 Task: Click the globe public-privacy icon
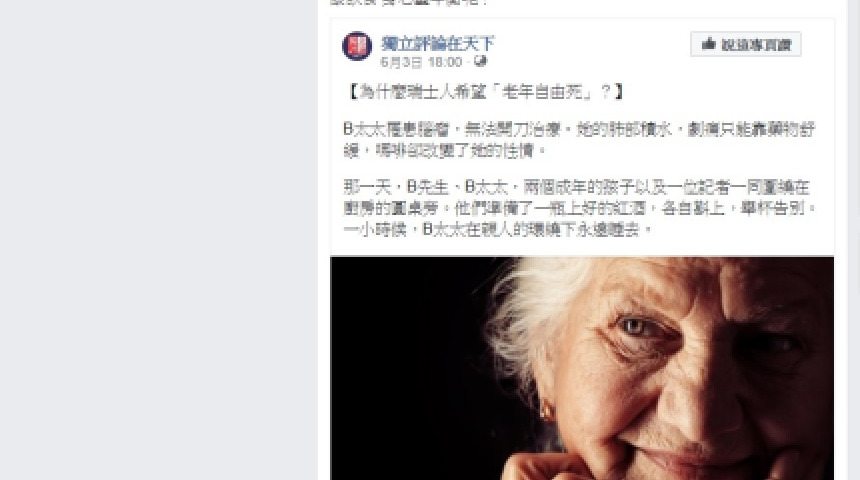480,61
